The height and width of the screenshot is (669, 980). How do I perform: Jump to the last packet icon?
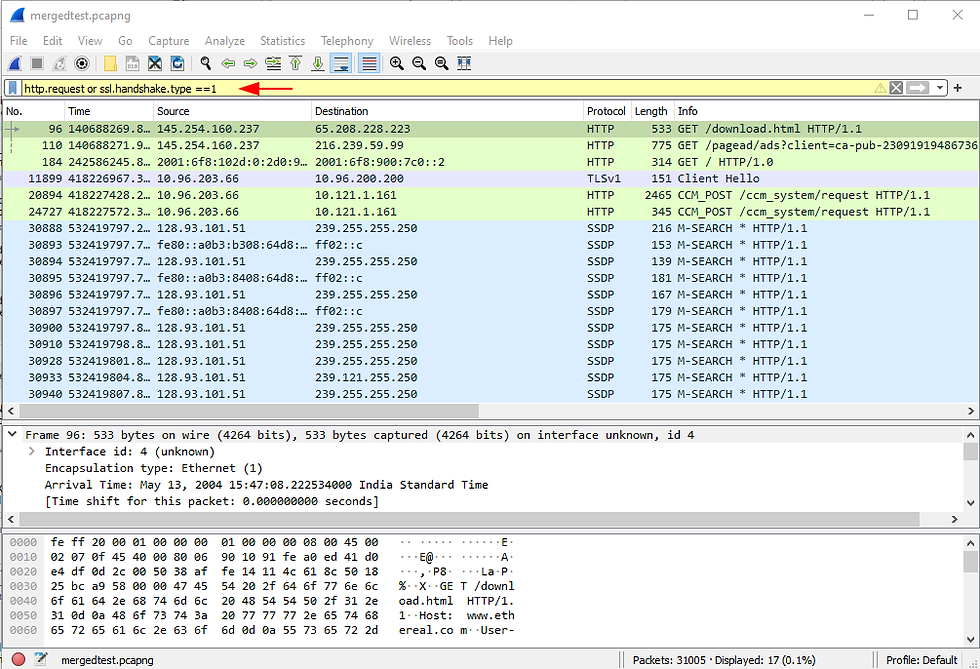click(318, 63)
